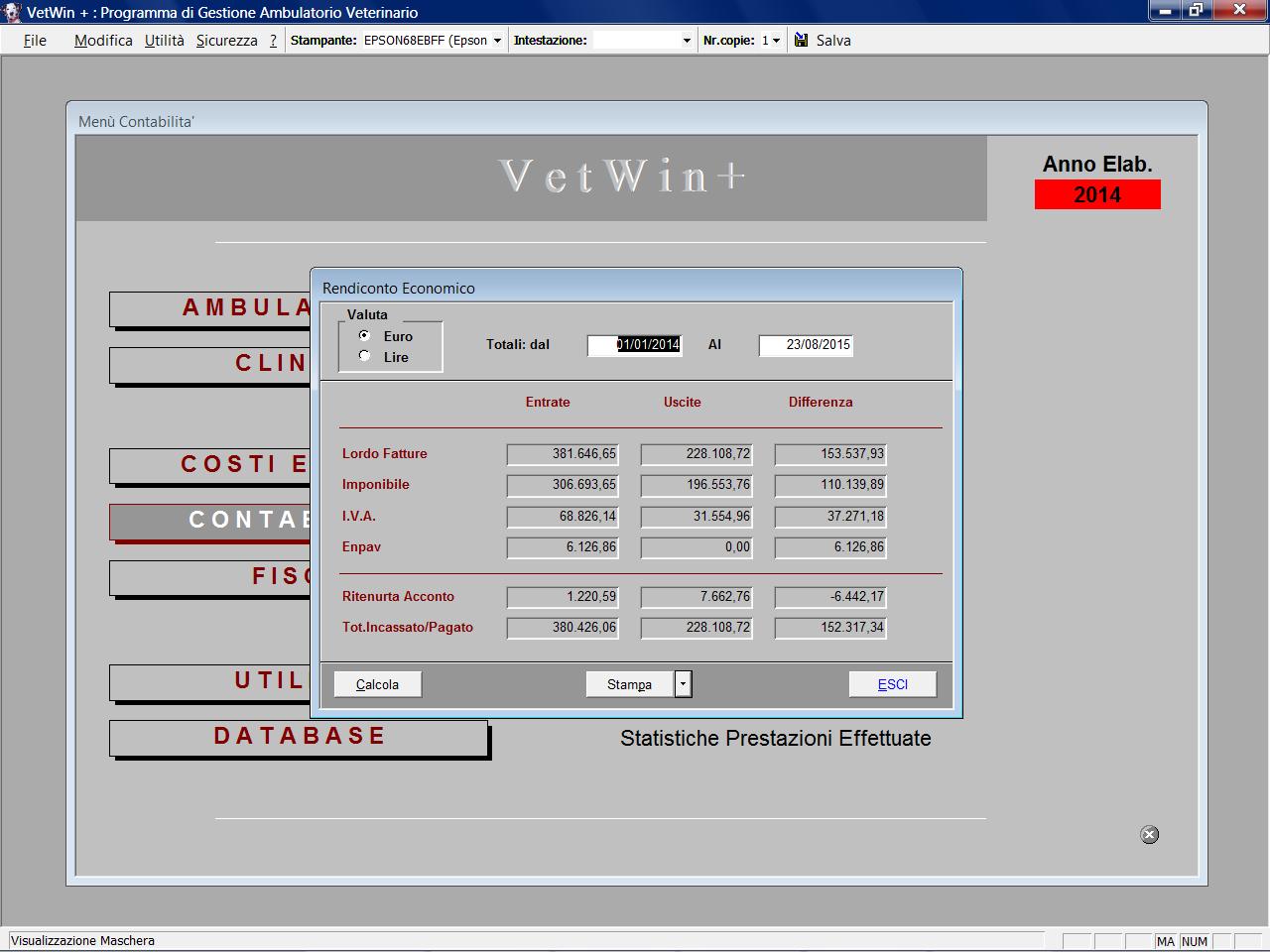This screenshot has width=1270, height=952.
Task: Click Ritenuta Acconto Differenza value -6.442,17
Action: (x=830, y=597)
